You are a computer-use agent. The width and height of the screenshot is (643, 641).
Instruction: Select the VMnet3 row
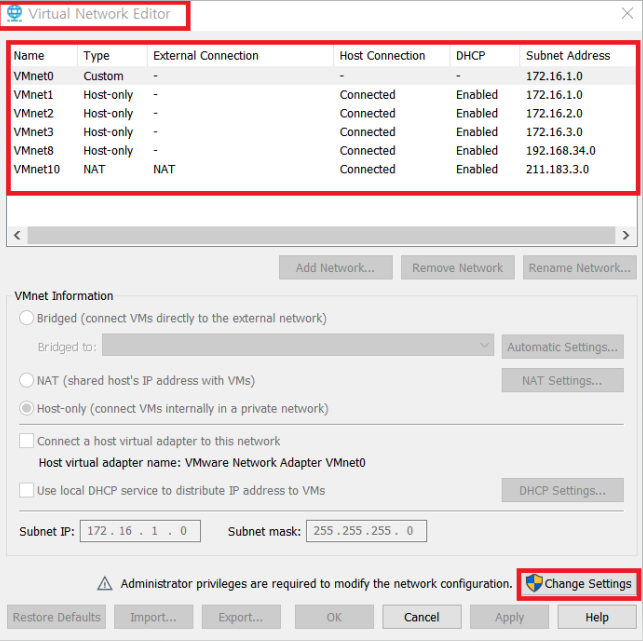pyautogui.click(x=323, y=132)
